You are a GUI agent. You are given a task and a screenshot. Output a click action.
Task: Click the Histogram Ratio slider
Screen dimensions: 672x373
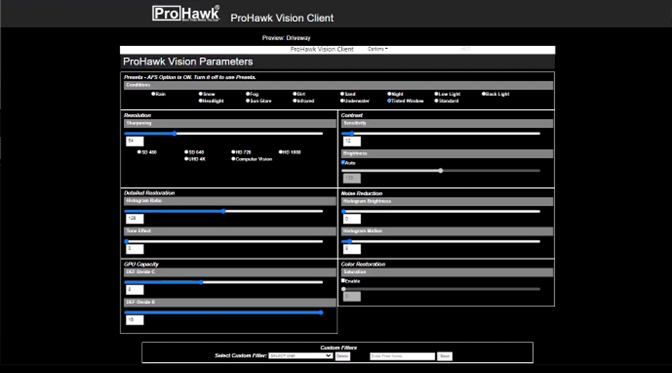[224, 211]
